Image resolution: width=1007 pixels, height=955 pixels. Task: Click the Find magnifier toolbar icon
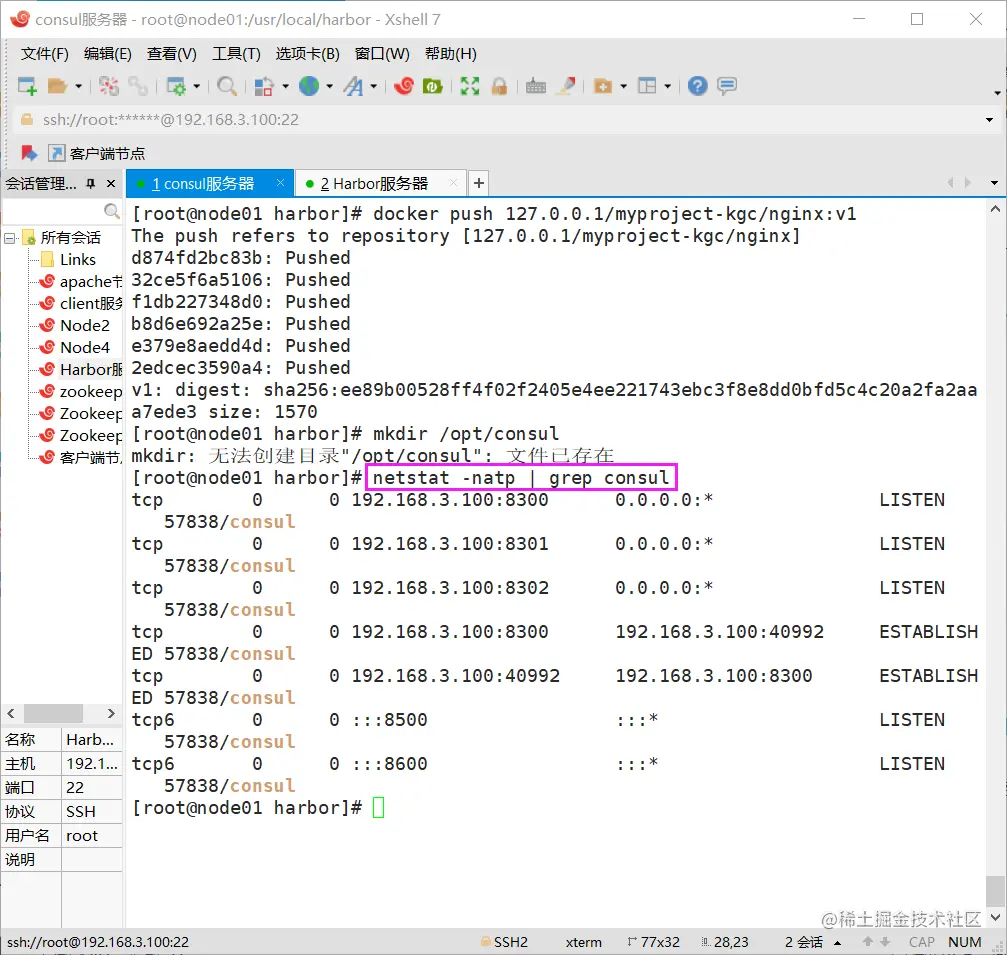[x=227, y=85]
